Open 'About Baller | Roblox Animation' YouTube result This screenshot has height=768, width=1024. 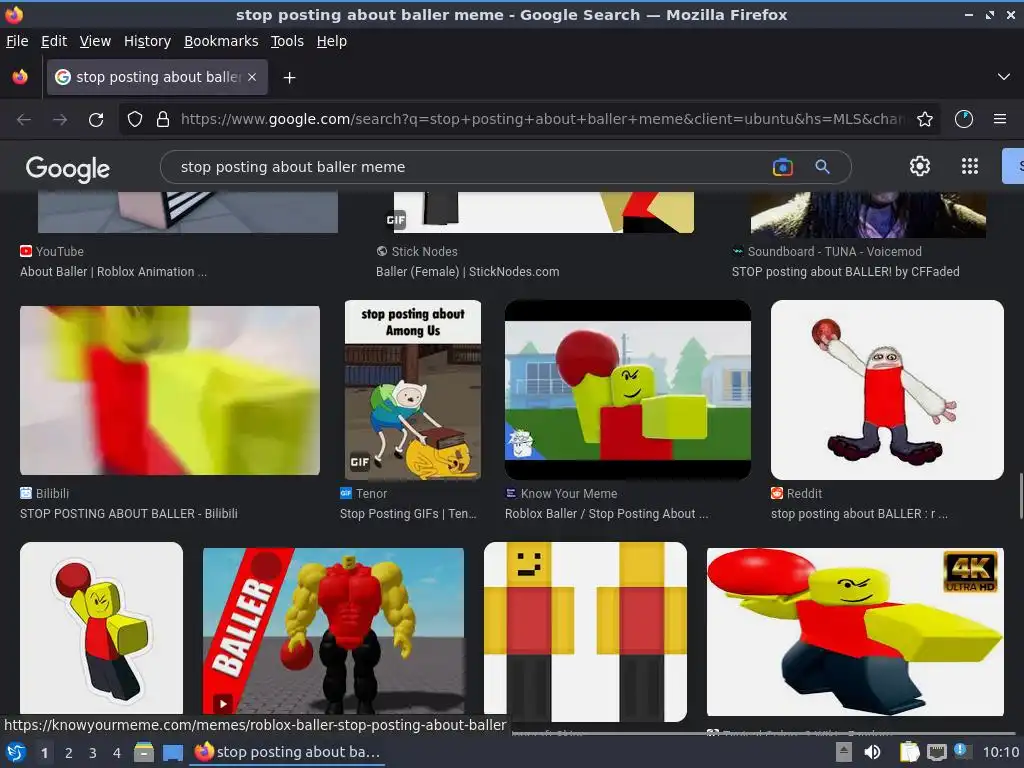[x=113, y=272]
